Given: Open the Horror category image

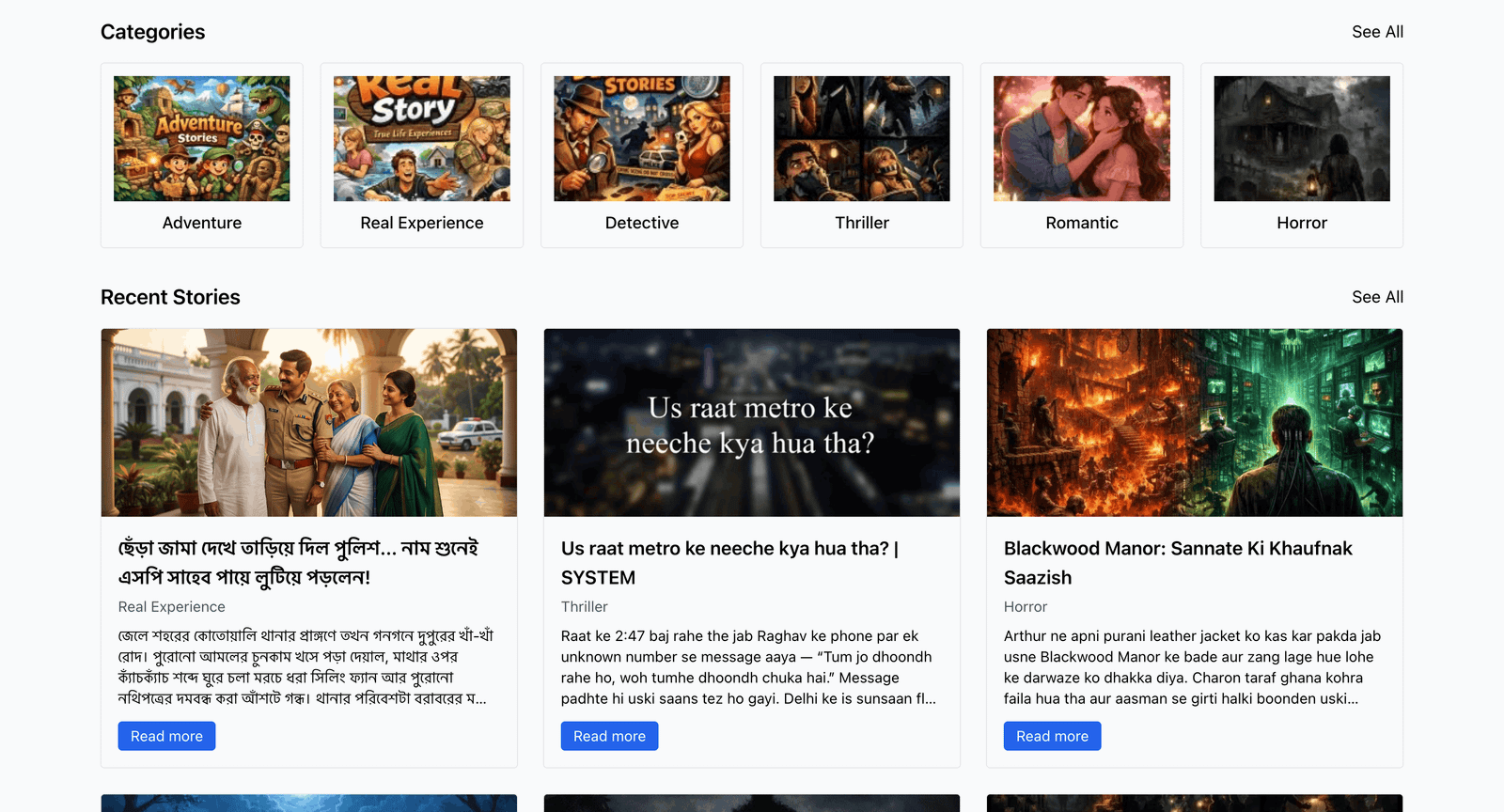Looking at the screenshot, I should [1302, 138].
